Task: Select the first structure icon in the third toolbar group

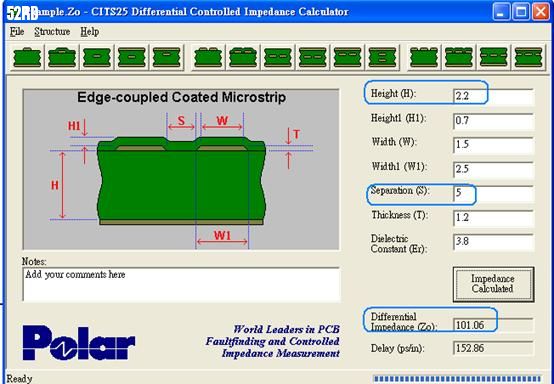Action: click(424, 57)
